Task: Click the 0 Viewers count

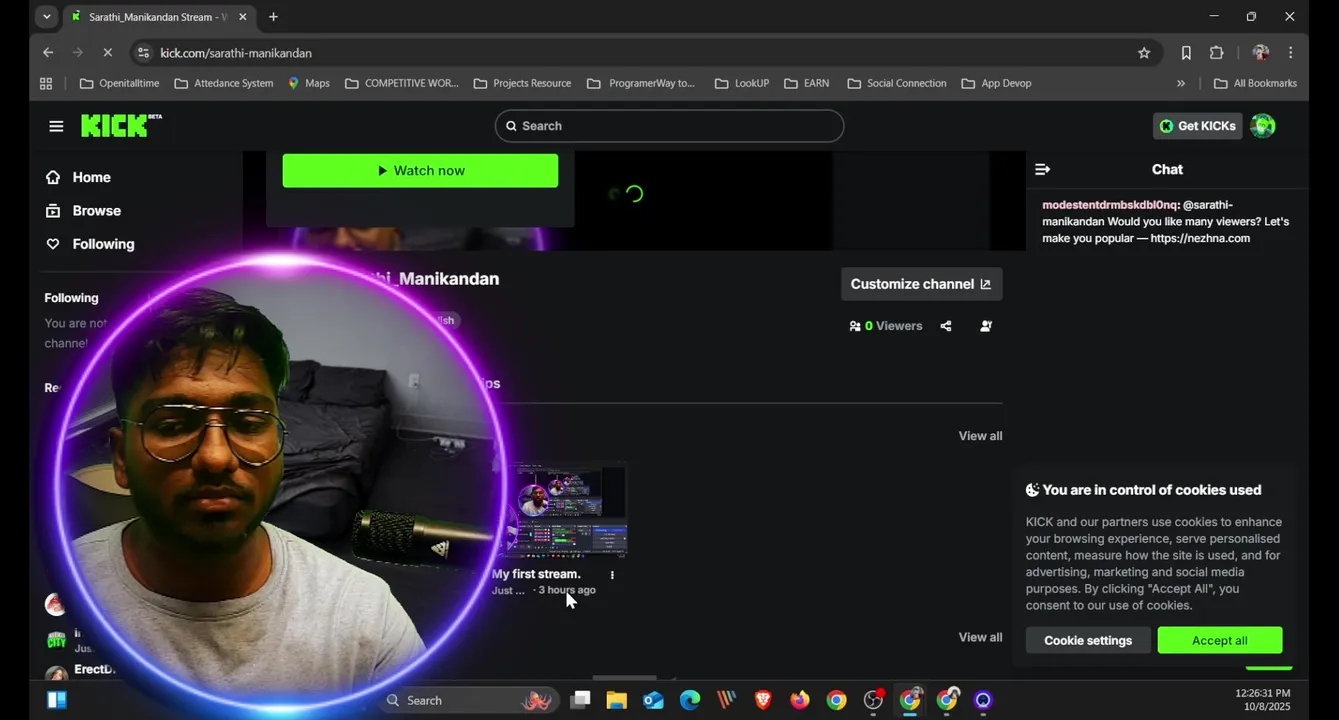Action: (x=886, y=326)
